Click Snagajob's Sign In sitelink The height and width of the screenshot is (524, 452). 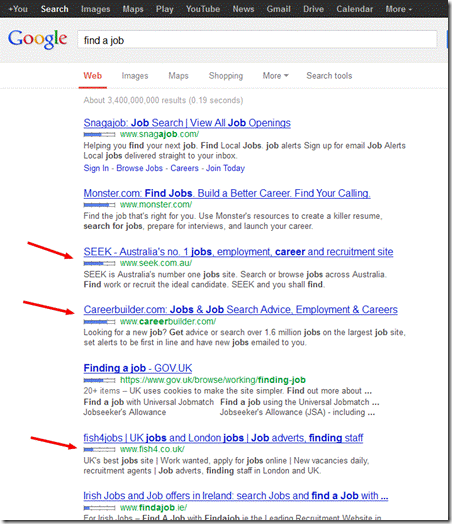pos(96,168)
